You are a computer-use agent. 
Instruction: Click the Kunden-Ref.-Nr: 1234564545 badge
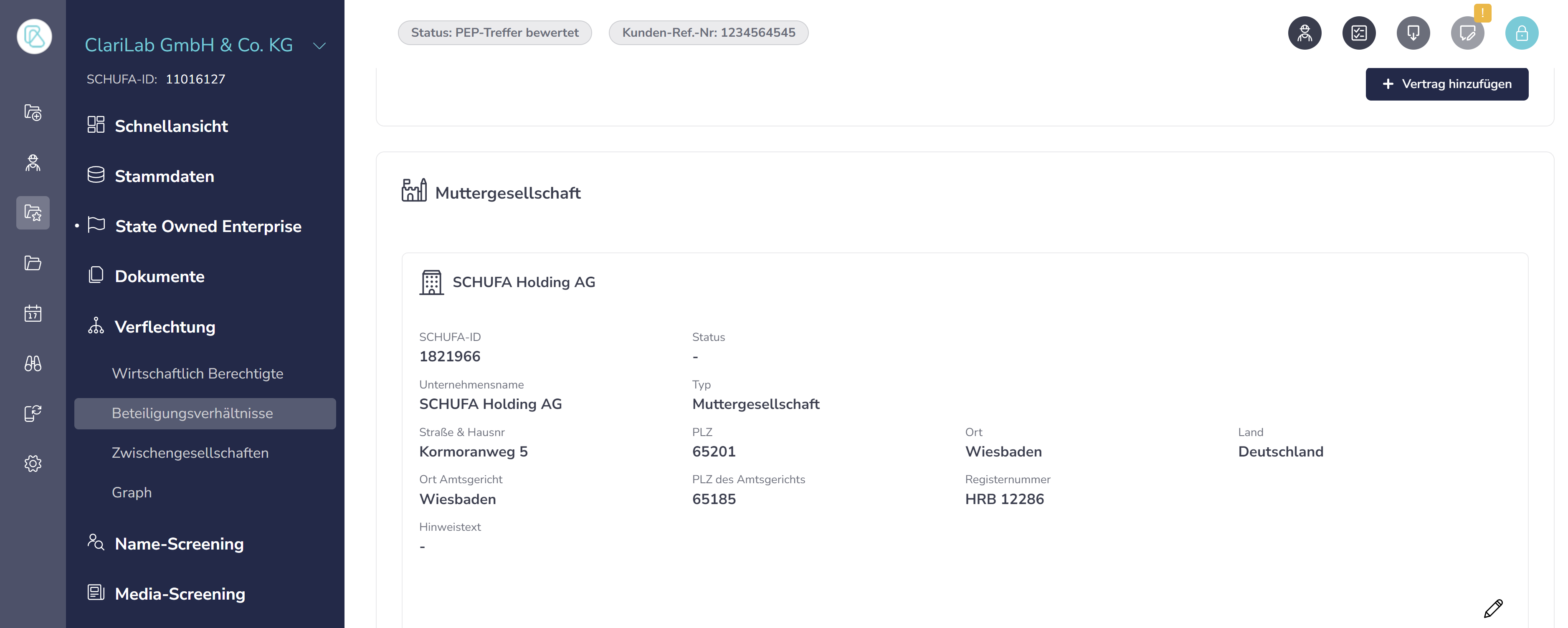click(x=708, y=33)
